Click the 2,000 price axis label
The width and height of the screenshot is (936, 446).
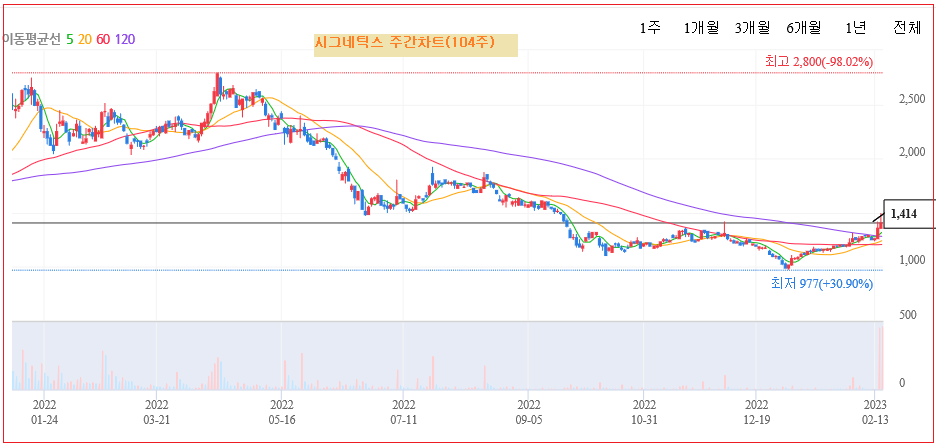[x=912, y=153]
